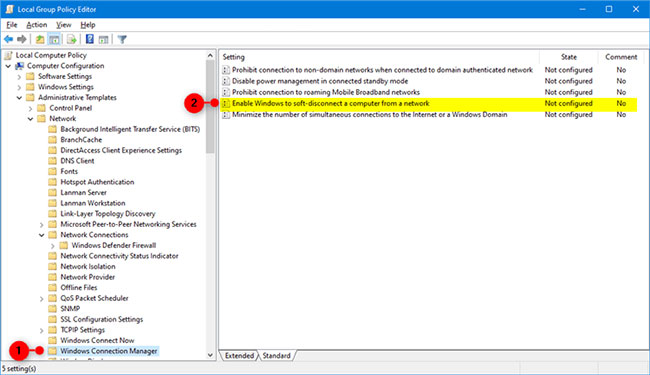The width and height of the screenshot is (650, 375).
Task: Expand Microsoft Peer-to-Peer Networking Services
Action: pyautogui.click(x=41, y=225)
